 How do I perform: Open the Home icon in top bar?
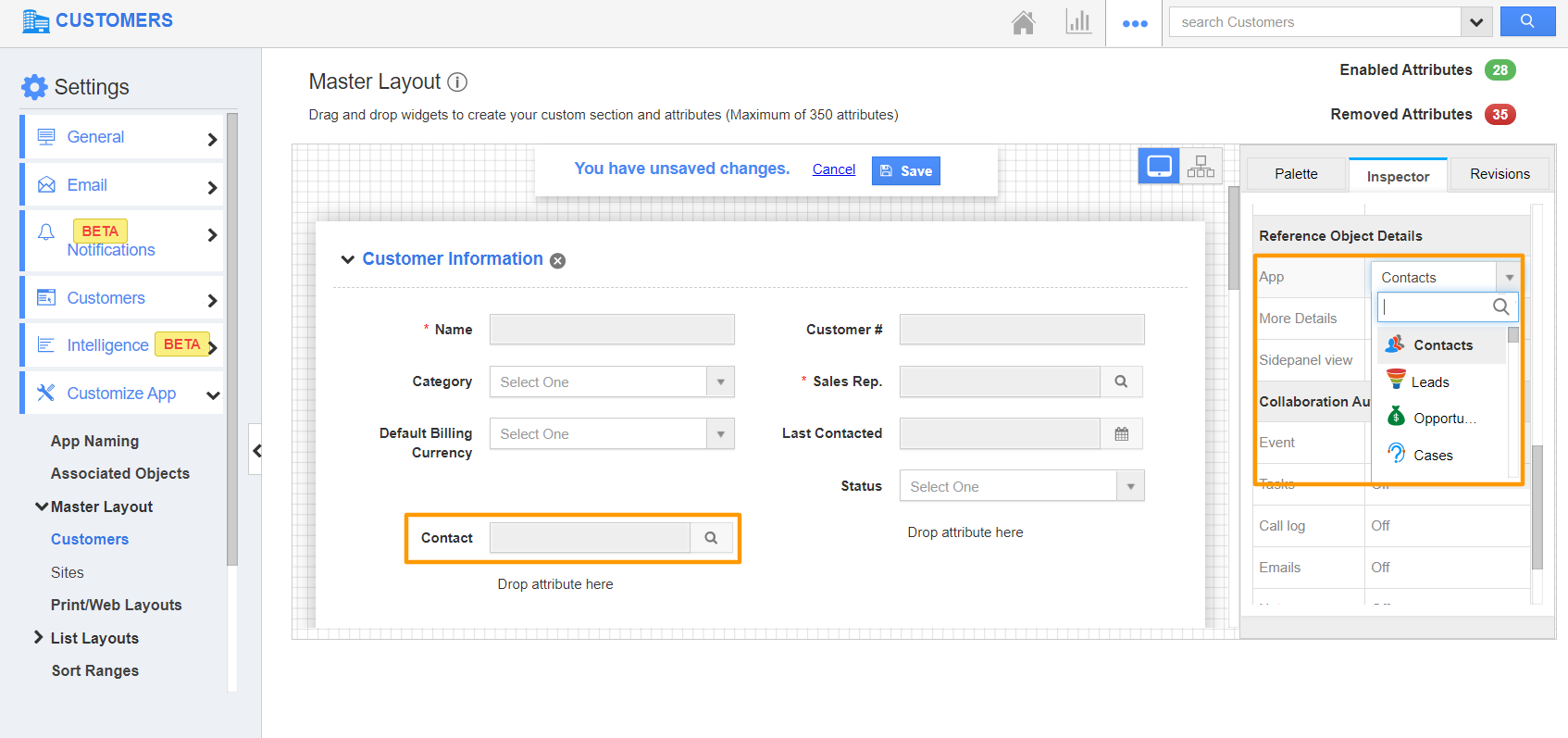1023,22
